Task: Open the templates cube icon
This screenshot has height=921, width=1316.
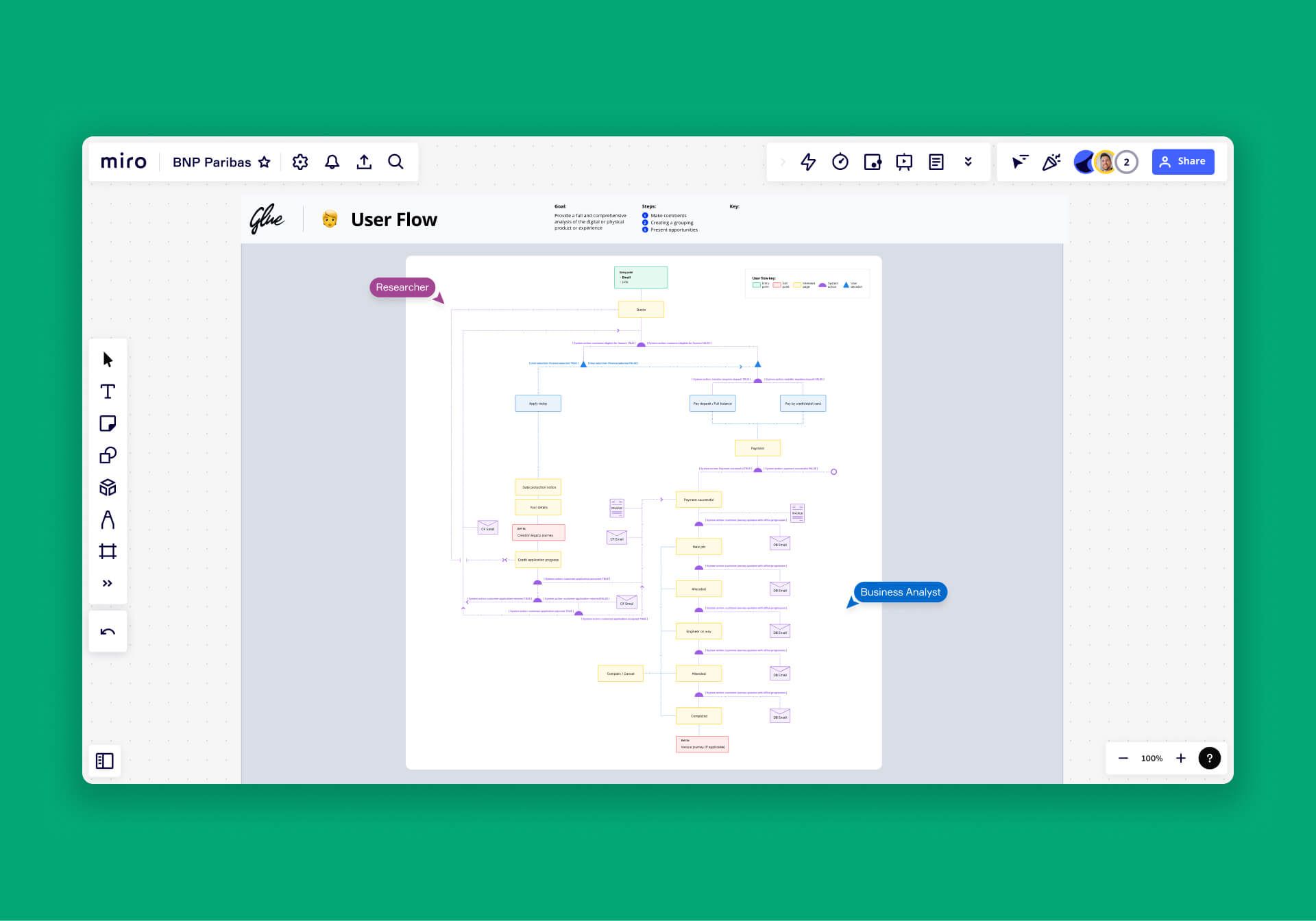Action: (108, 487)
